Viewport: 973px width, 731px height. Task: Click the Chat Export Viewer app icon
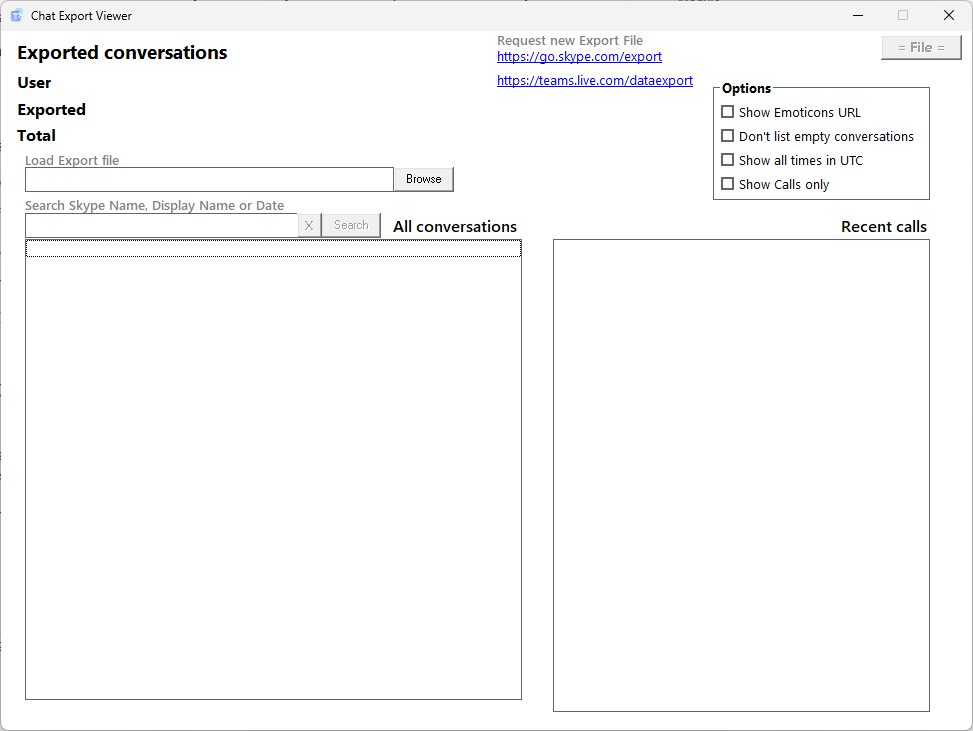(17, 16)
